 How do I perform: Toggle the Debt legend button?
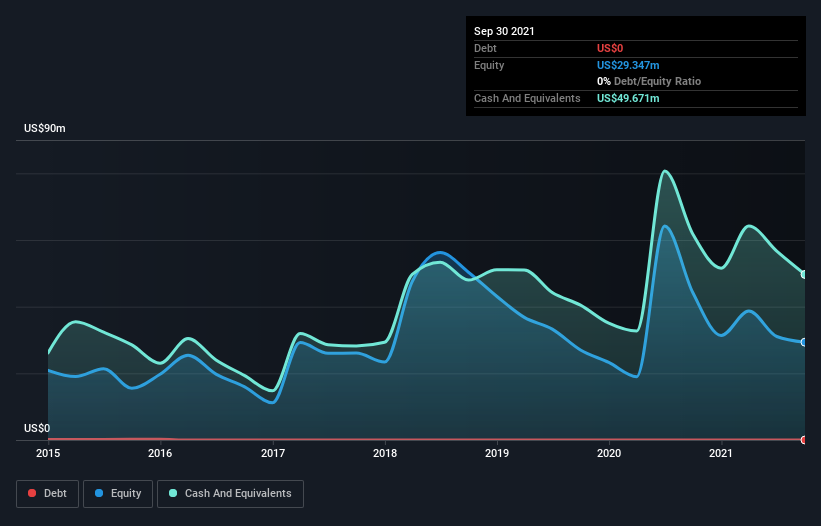(x=48, y=494)
